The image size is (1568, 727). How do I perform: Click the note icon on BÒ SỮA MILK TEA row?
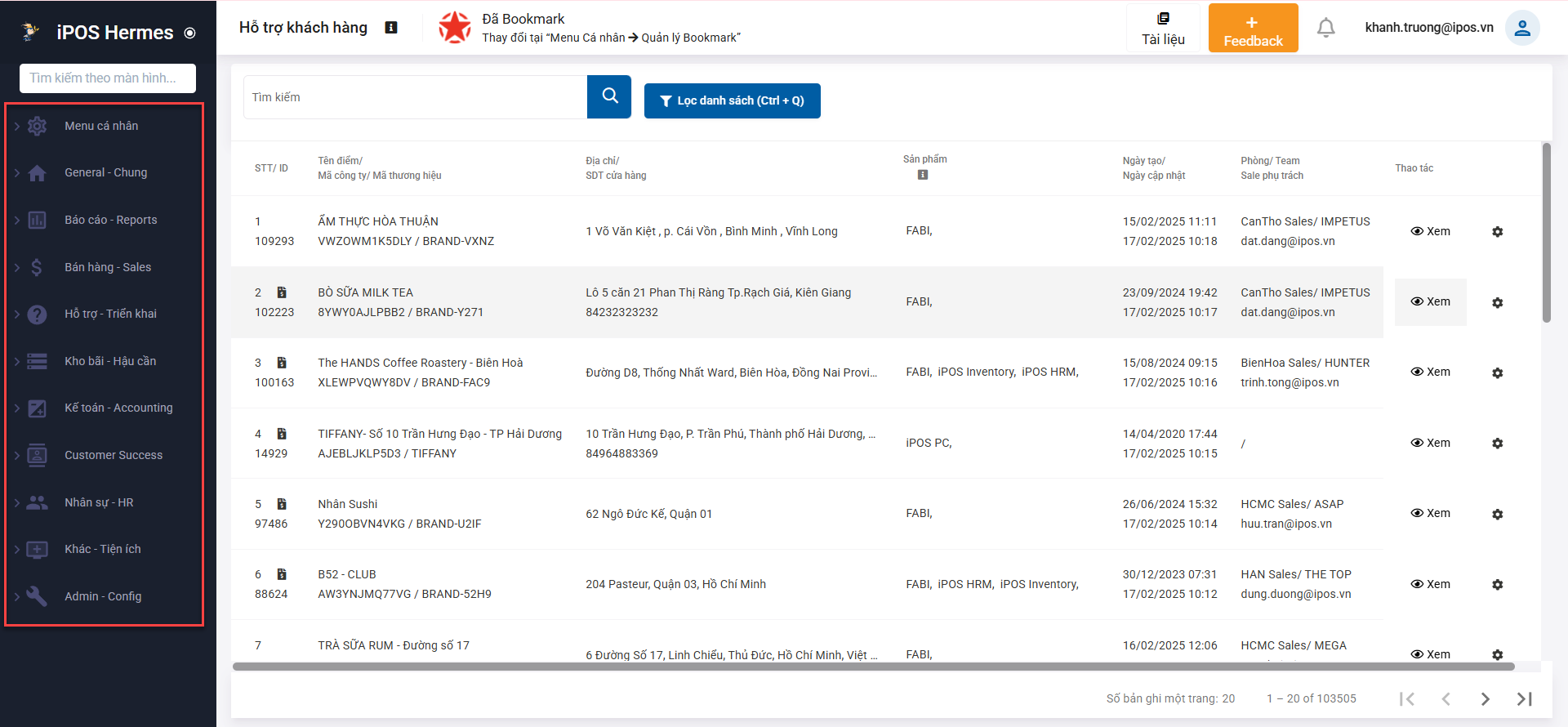coord(282,292)
